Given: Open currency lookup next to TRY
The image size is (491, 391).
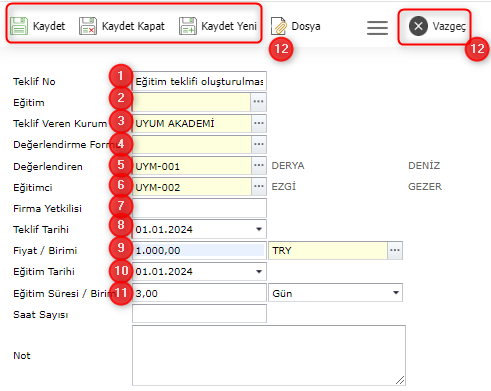Looking at the screenshot, I should [x=395, y=250].
